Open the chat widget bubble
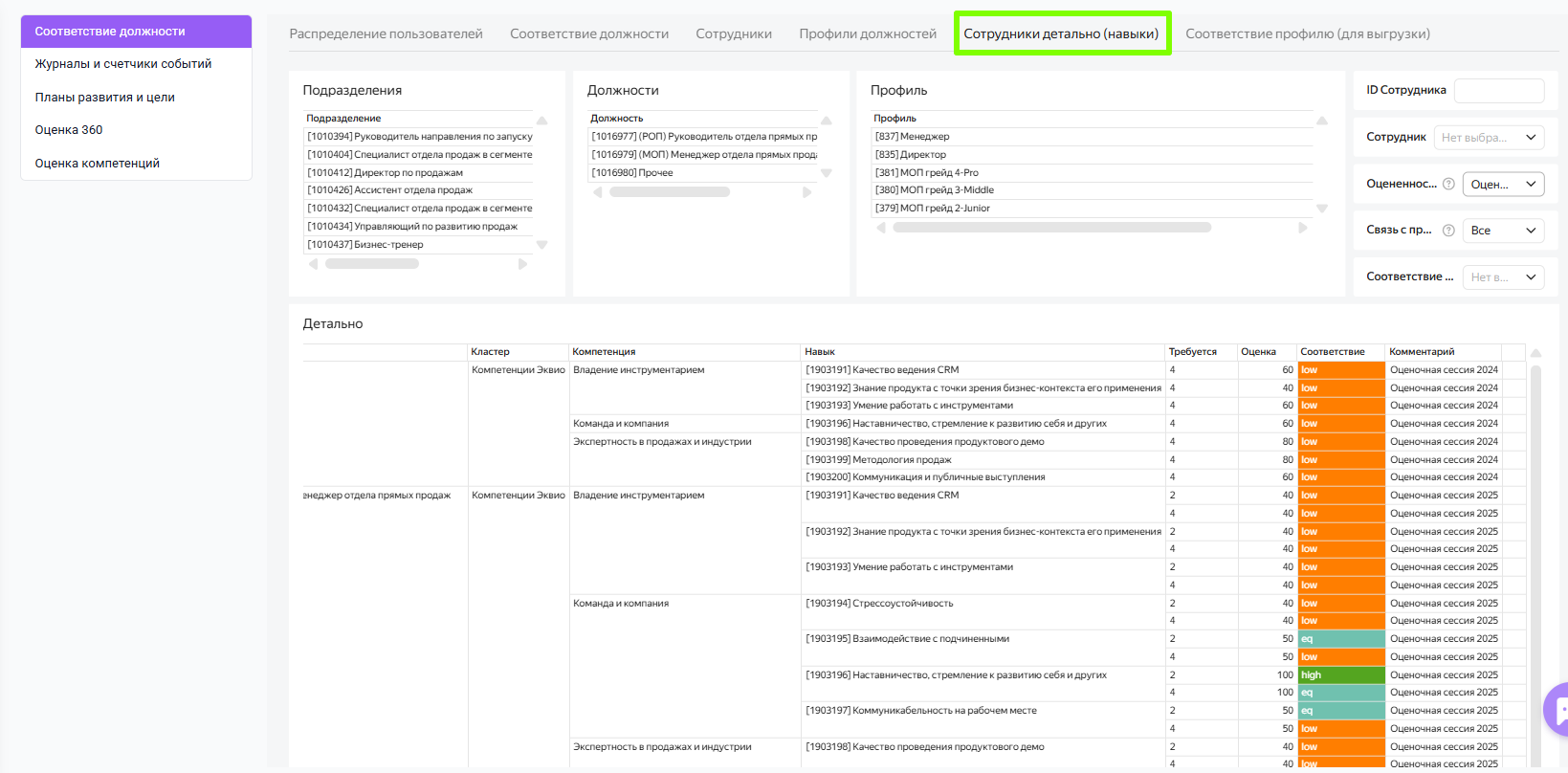Image resolution: width=1568 pixels, height=773 pixels. point(1557,709)
